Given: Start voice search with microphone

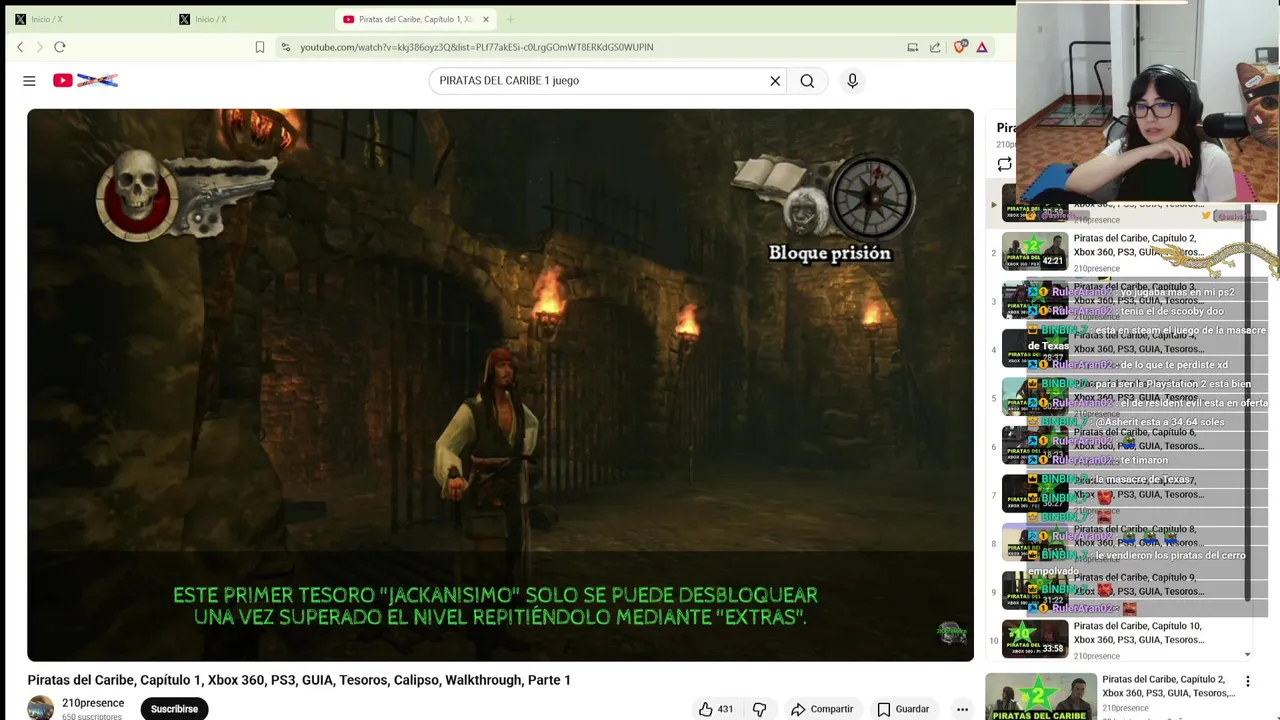Looking at the screenshot, I should (x=852, y=81).
